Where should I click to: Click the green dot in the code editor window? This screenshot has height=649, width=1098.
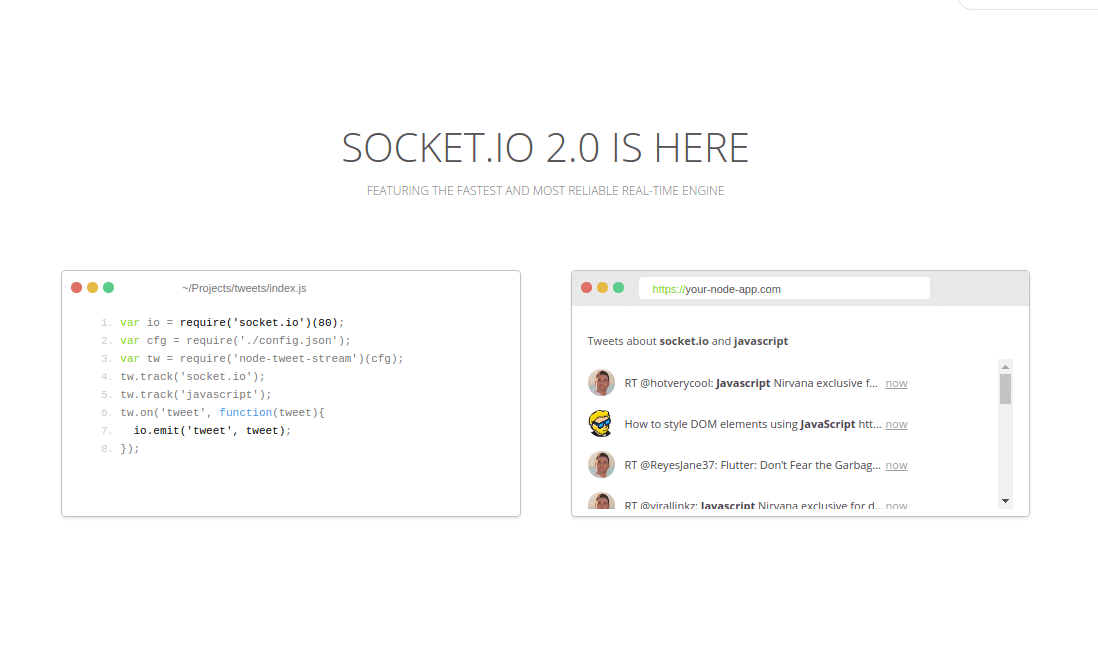(x=109, y=288)
